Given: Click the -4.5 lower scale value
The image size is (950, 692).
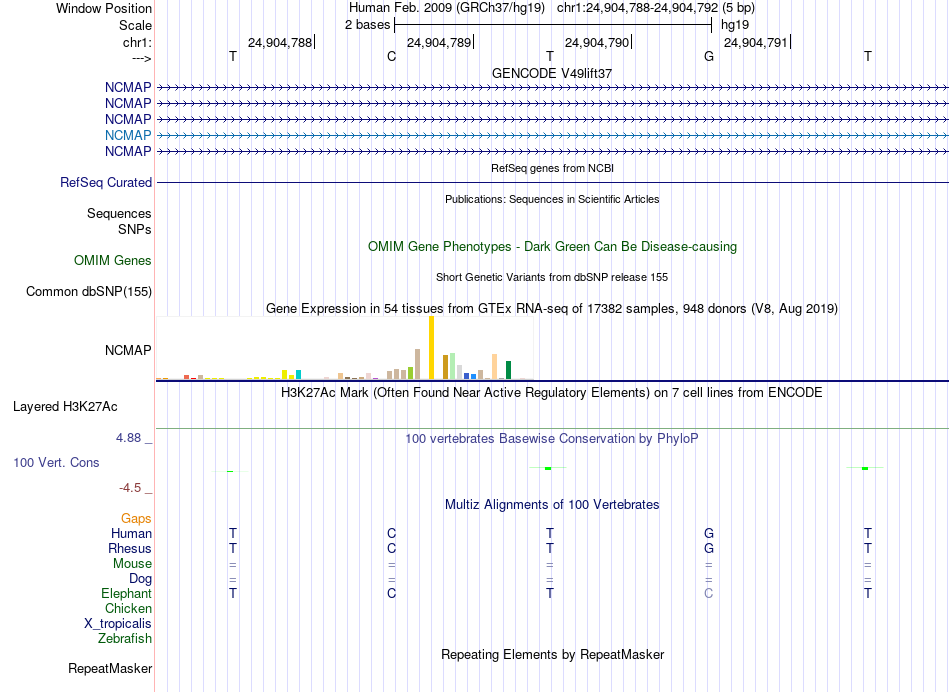Looking at the screenshot, I should pos(130,488).
